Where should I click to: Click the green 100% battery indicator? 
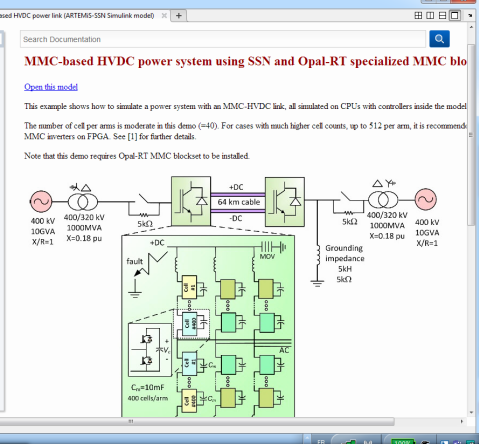pos(402,441)
